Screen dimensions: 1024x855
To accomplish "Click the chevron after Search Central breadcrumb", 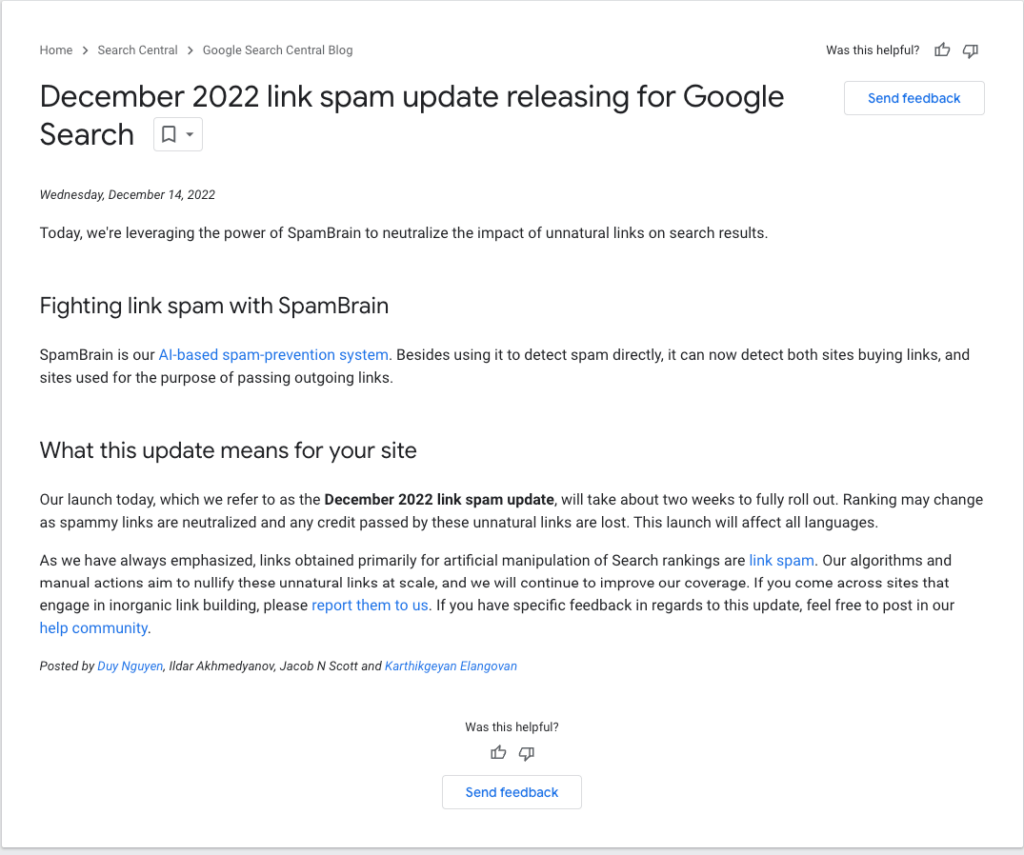I will pyautogui.click(x=188, y=50).
